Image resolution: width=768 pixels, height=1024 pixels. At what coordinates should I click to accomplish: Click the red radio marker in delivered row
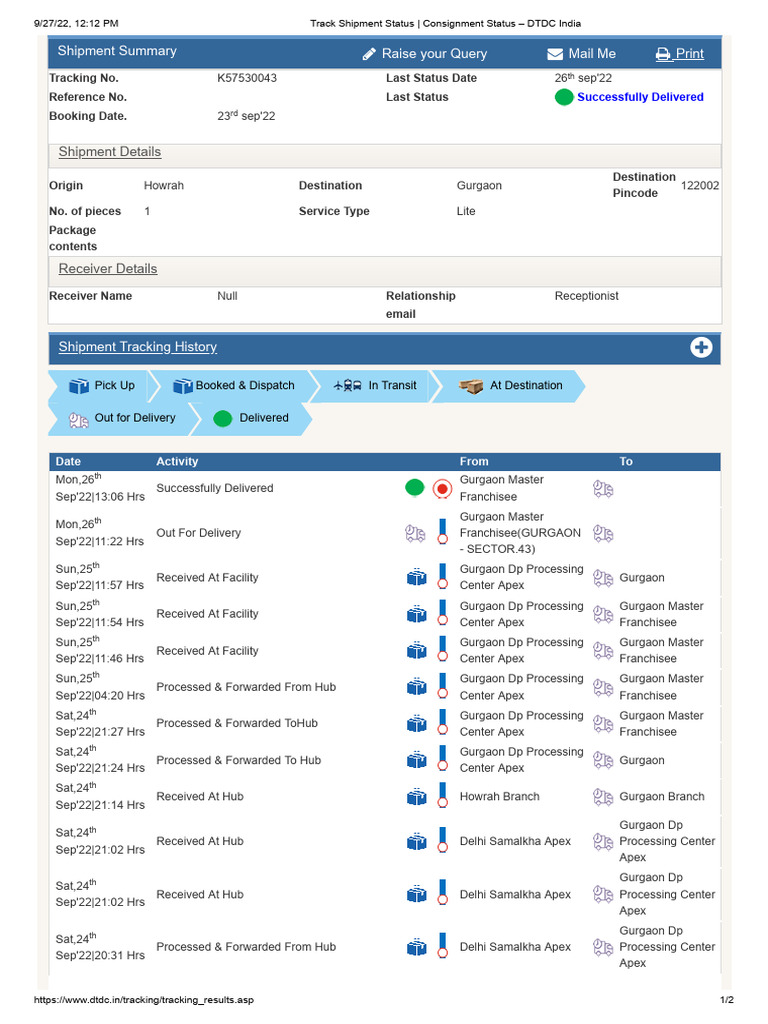[x=442, y=489]
